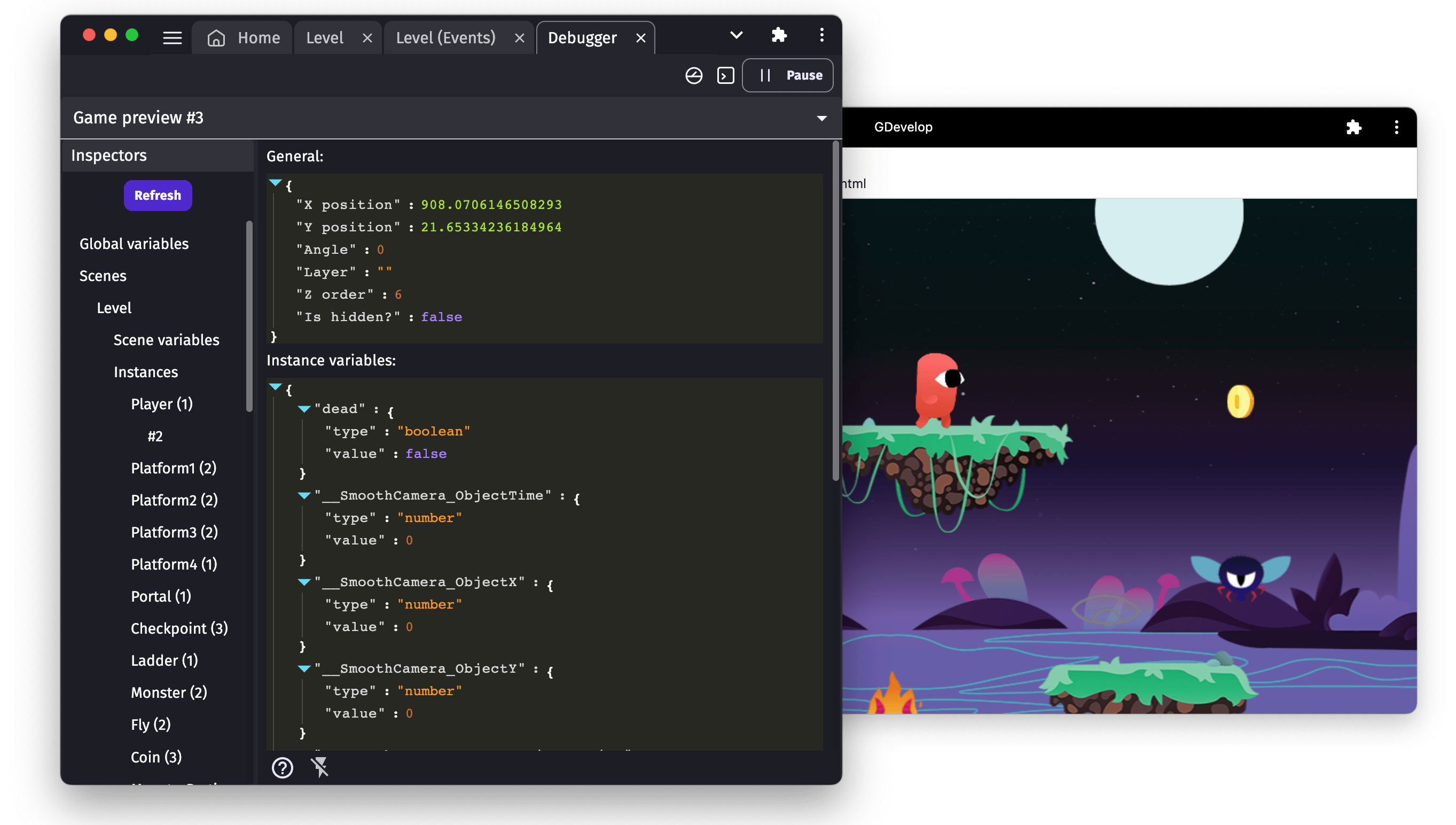The image size is (1456, 825).
Task: Expand the tabs overflow chevron
Action: [x=736, y=35]
